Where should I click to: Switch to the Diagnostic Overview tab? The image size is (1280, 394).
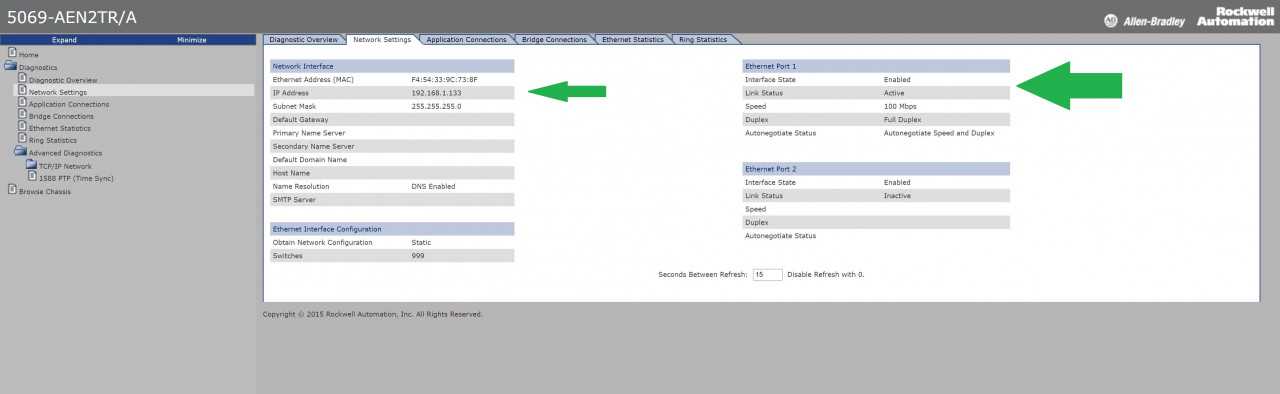[x=304, y=39]
